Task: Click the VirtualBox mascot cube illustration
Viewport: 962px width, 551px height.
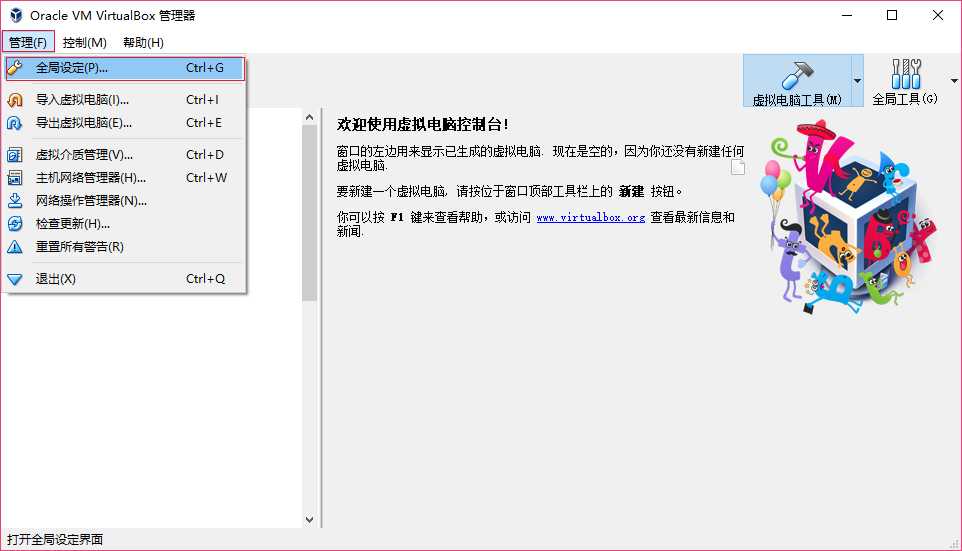Action: (850, 217)
